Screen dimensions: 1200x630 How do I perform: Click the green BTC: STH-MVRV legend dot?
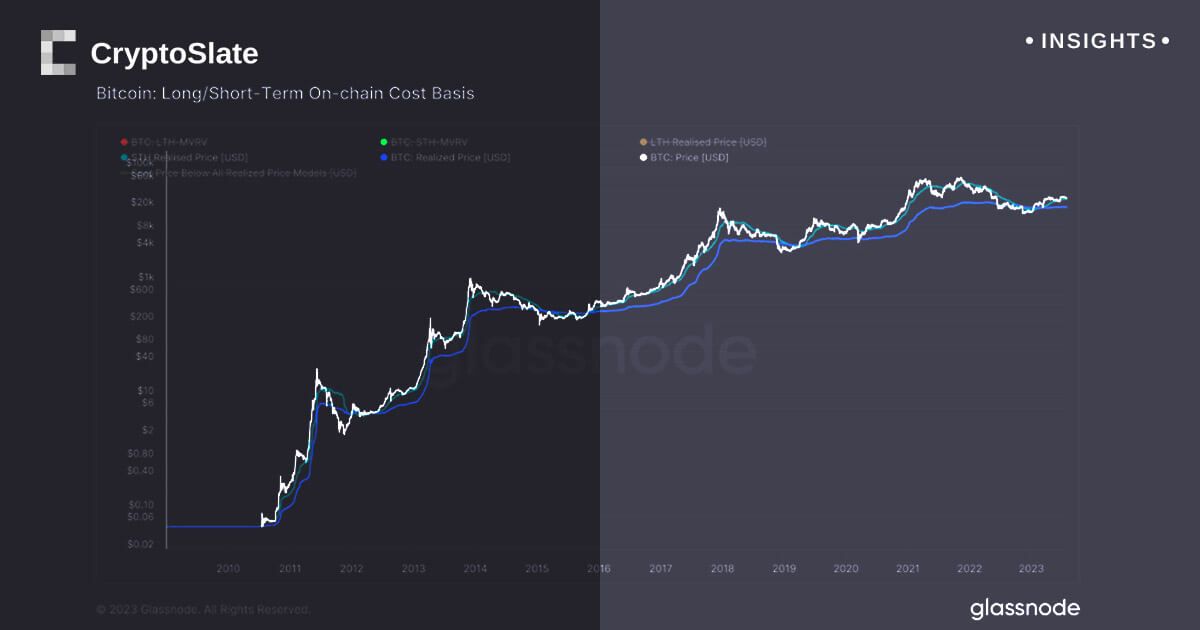coord(383,142)
